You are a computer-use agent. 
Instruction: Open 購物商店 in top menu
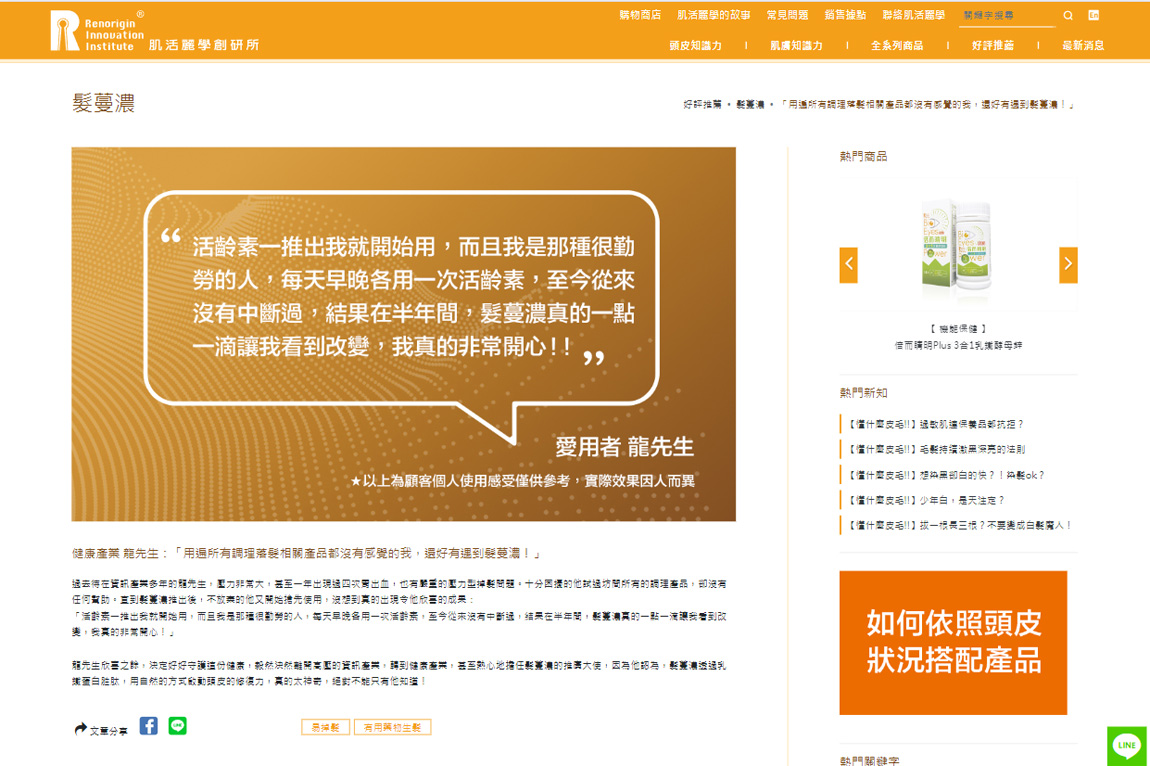[x=640, y=15]
